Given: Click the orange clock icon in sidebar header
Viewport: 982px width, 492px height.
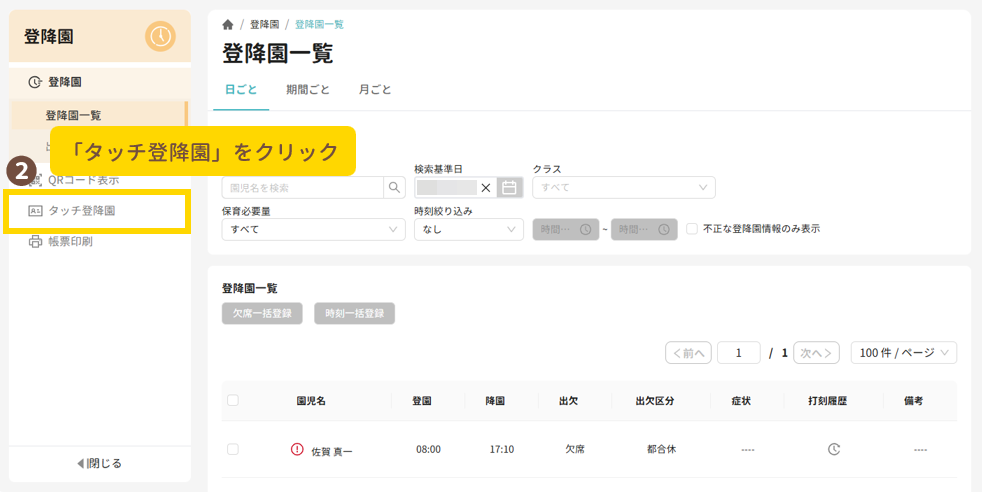Looking at the screenshot, I should (160, 36).
